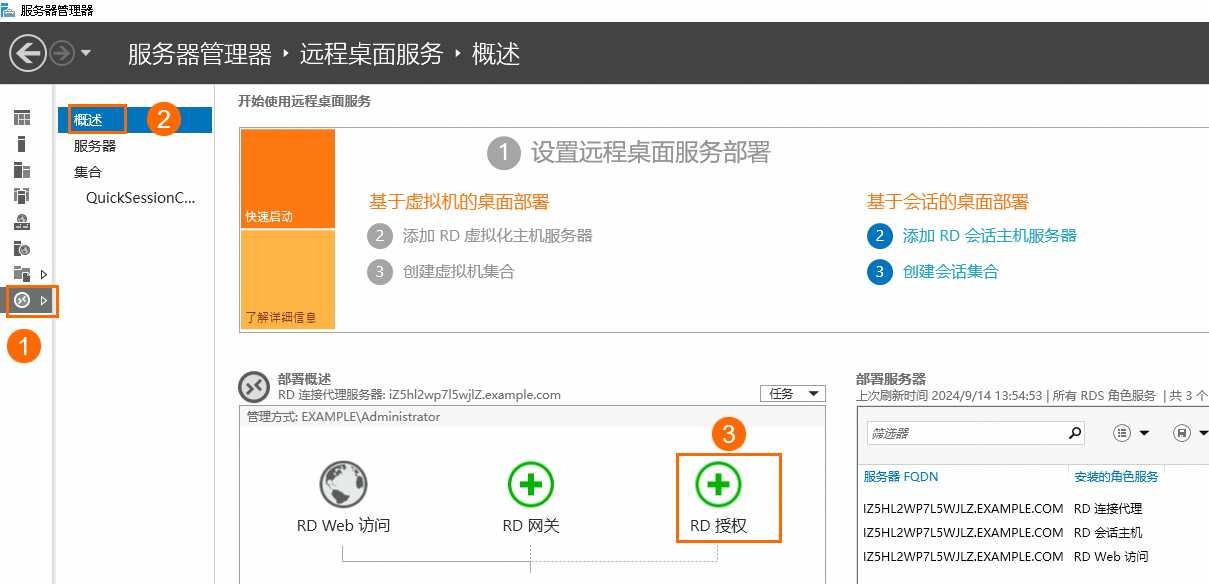The width and height of the screenshot is (1209, 584).
Task: Click 远程桌面服务 in the breadcrumb
Action: tap(371, 54)
